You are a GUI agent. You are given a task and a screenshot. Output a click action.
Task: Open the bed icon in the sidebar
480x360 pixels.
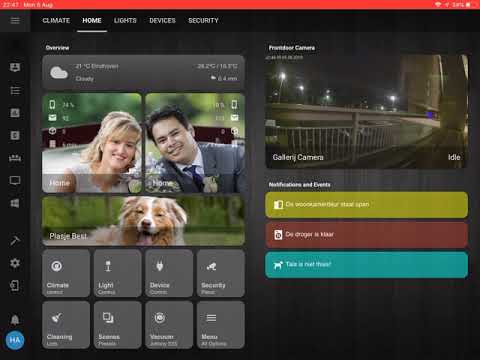[15, 158]
